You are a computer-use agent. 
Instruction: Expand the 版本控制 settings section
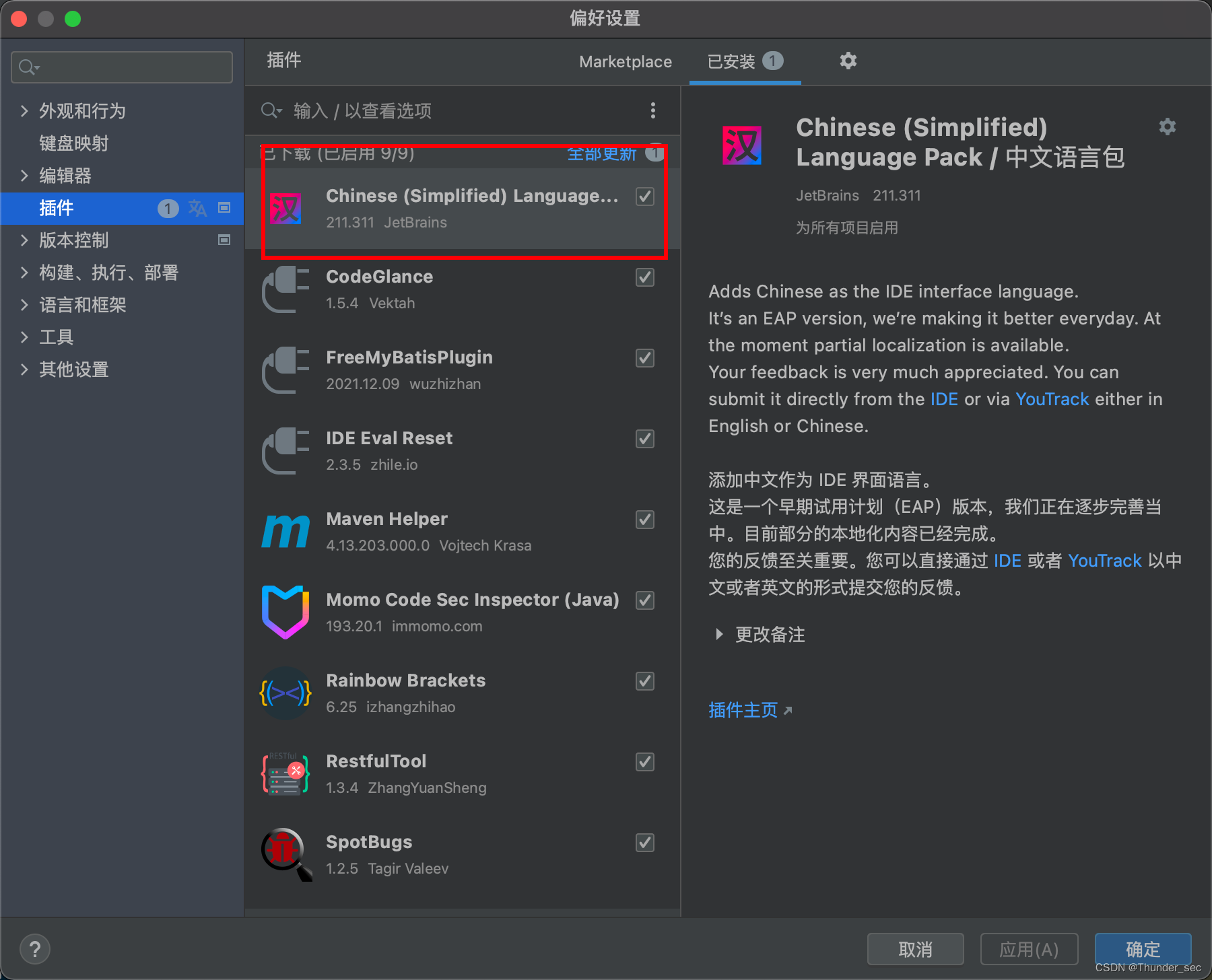coord(24,240)
